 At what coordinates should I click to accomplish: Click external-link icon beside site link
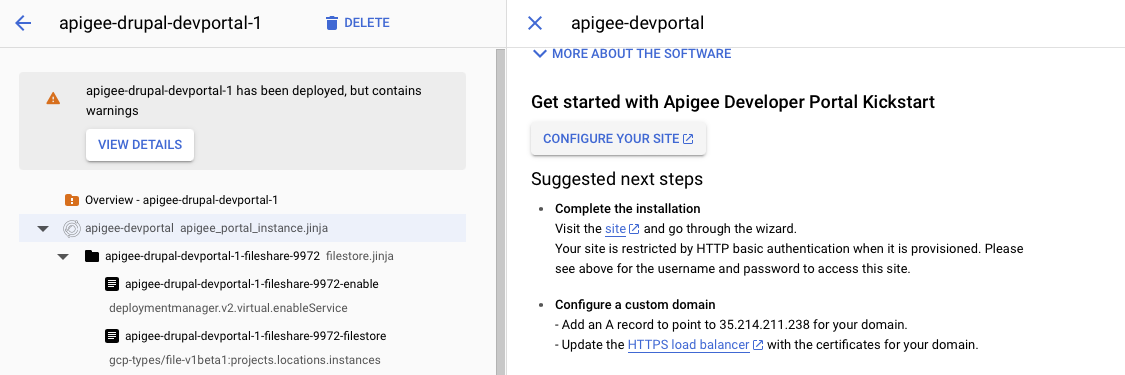point(634,229)
